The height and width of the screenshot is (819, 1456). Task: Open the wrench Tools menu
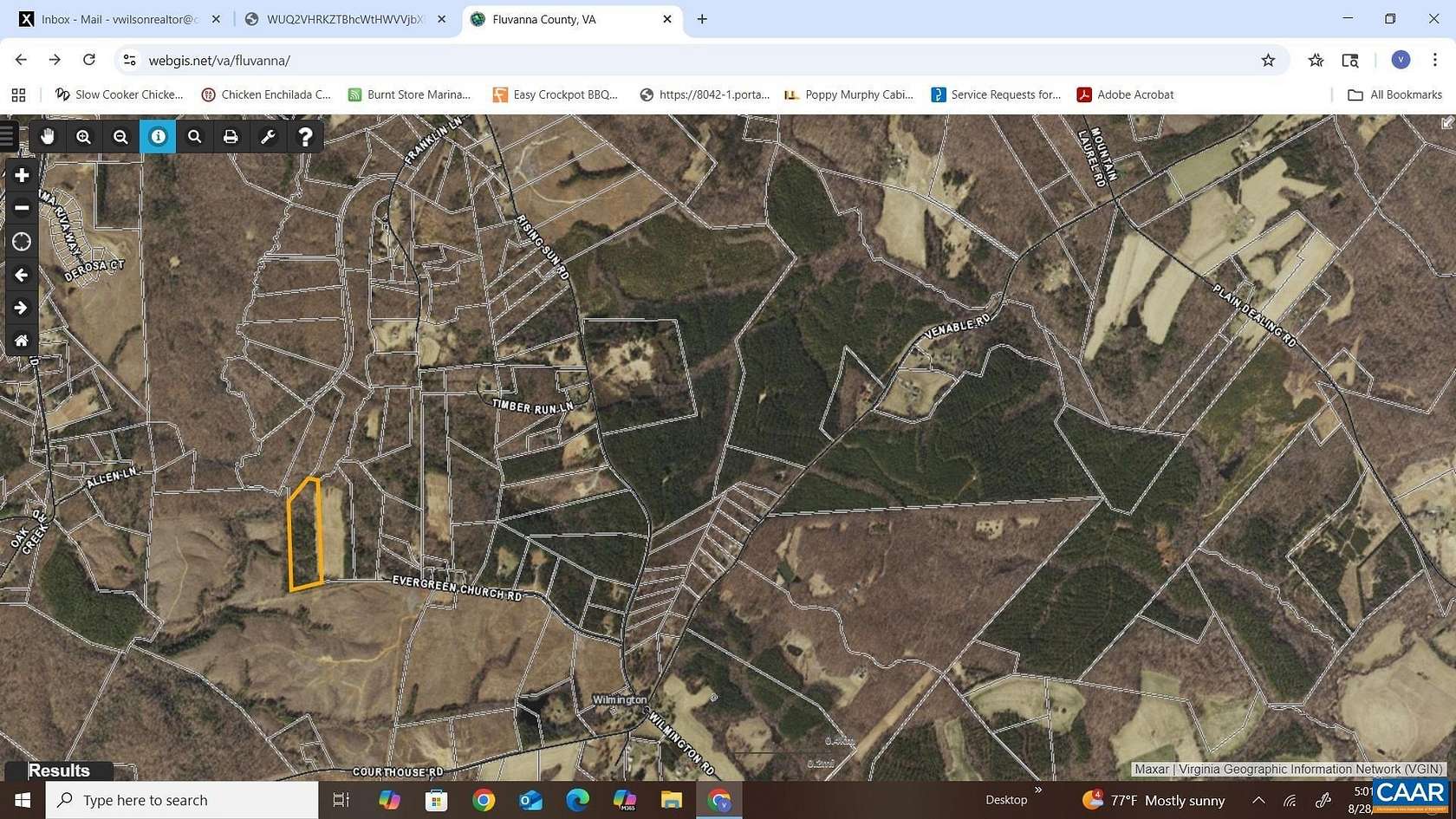coord(268,136)
